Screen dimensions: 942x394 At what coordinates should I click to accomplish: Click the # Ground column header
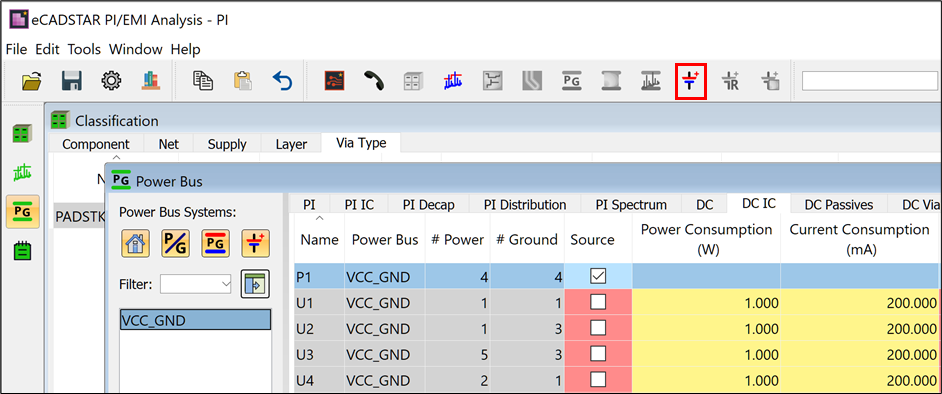[x=527, y=240]
